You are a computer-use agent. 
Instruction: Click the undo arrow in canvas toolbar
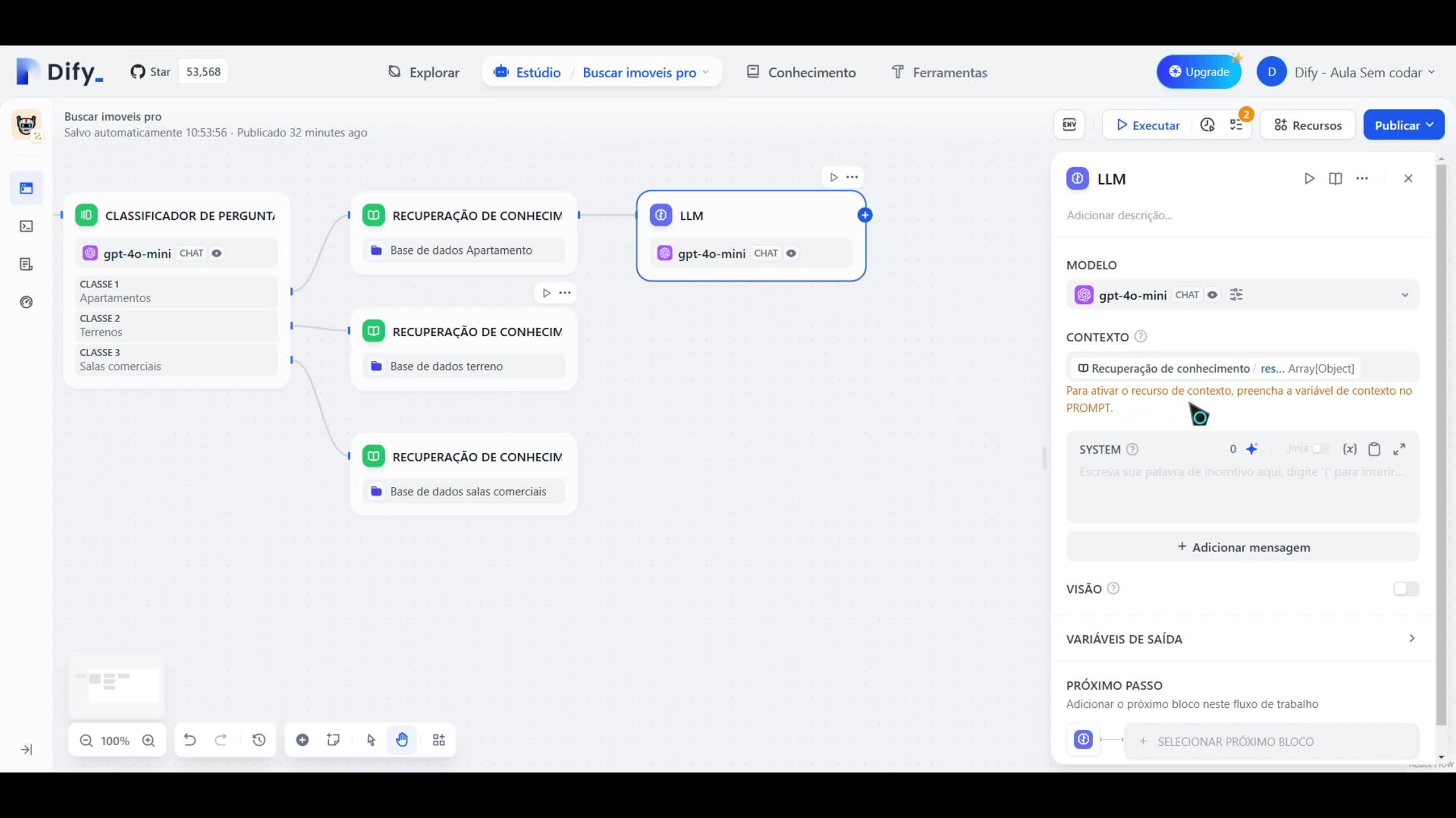pos(190,740)
